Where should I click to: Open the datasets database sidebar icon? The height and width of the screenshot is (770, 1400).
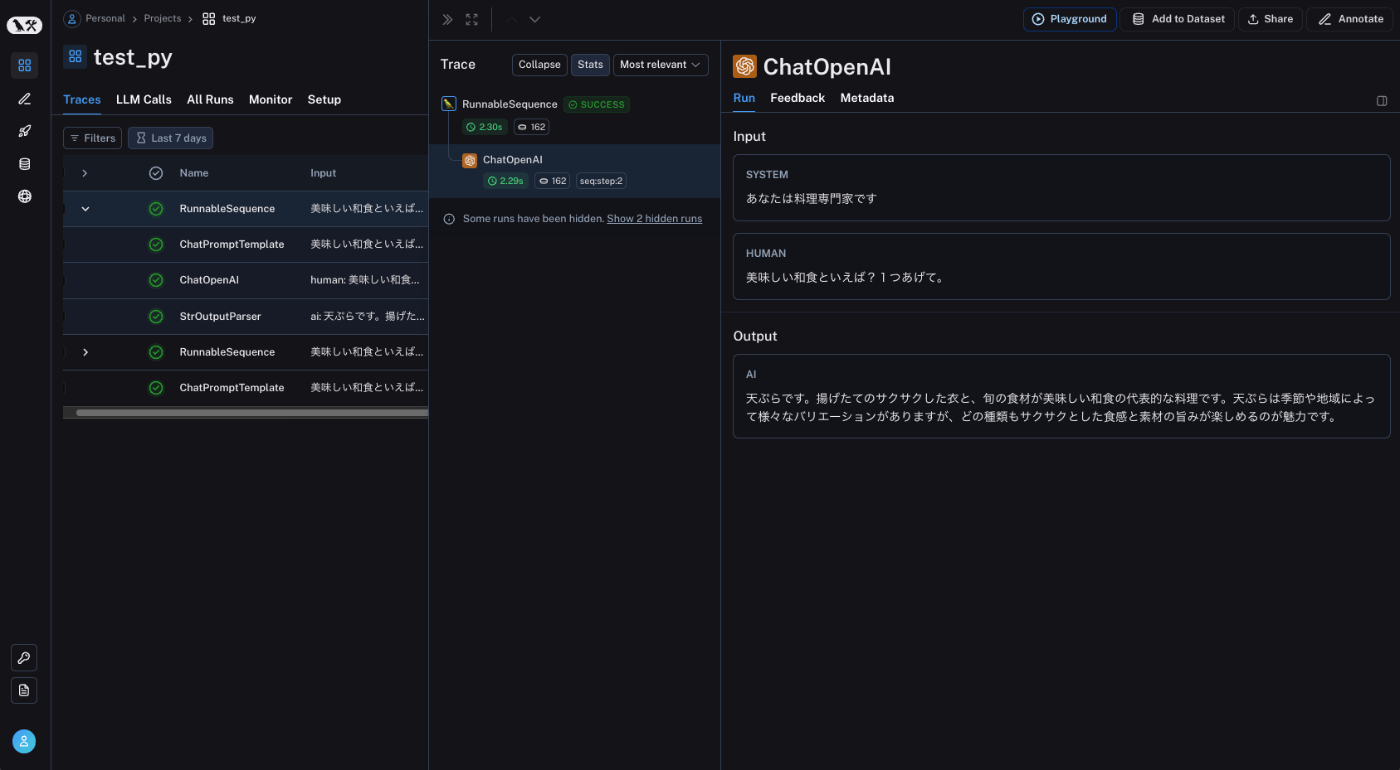click(24, 164)
